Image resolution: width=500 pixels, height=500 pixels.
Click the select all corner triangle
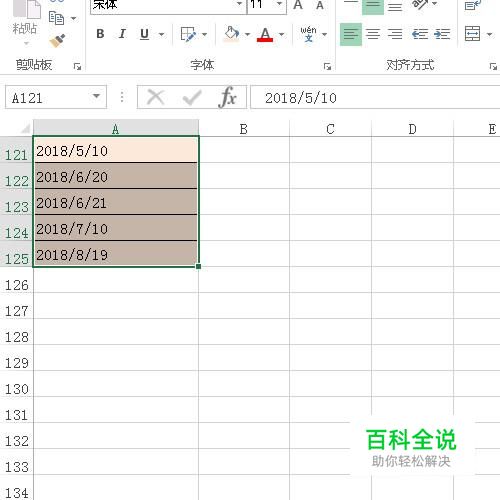25,128
